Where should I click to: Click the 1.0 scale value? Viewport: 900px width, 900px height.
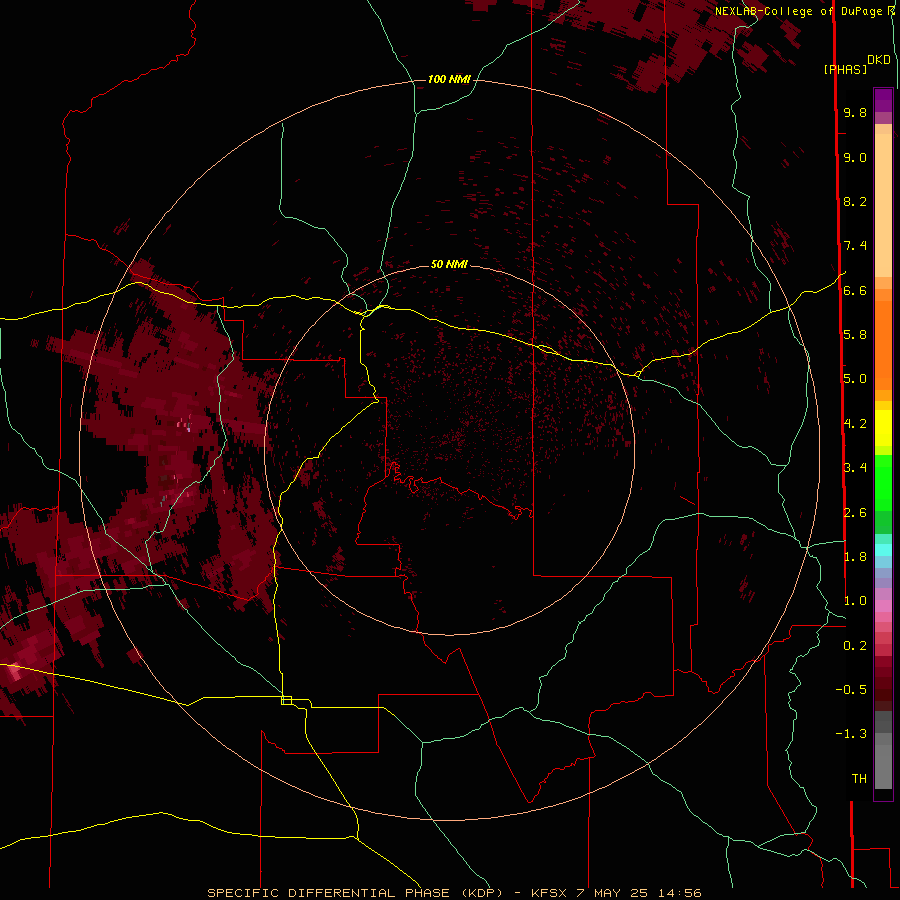point(855,601)
